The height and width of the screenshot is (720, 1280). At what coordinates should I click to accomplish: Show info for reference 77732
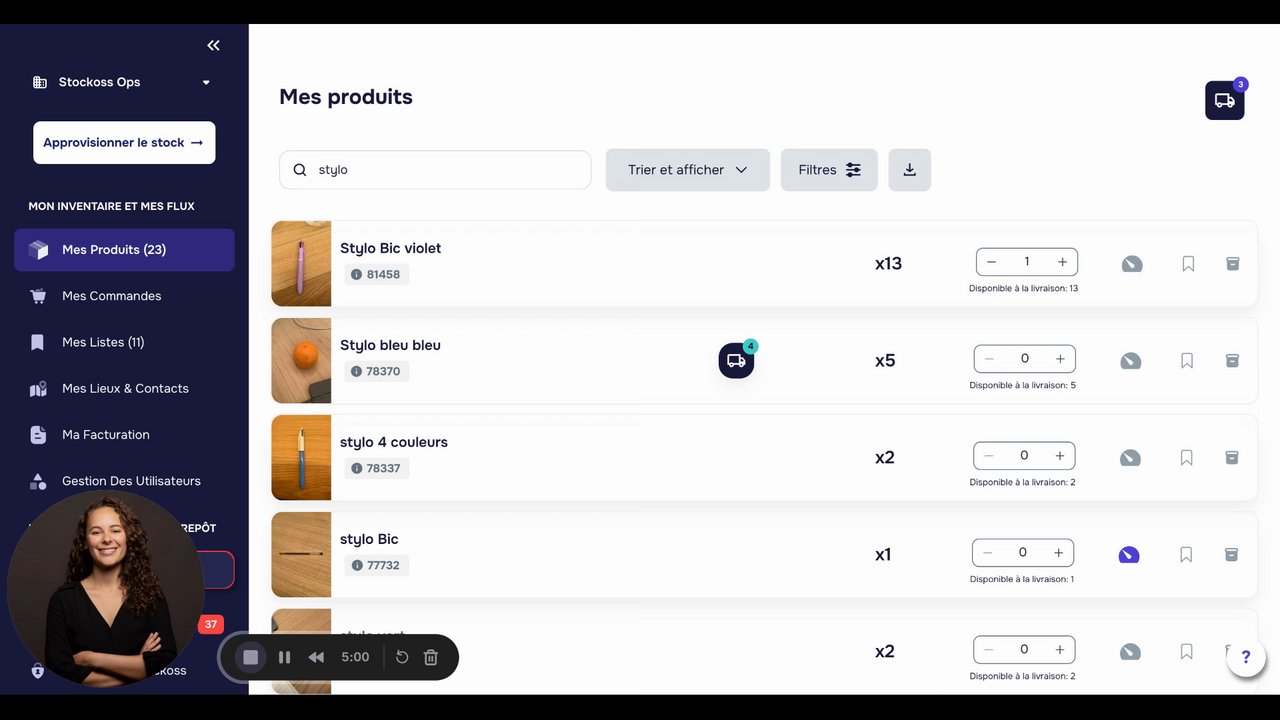357,566
